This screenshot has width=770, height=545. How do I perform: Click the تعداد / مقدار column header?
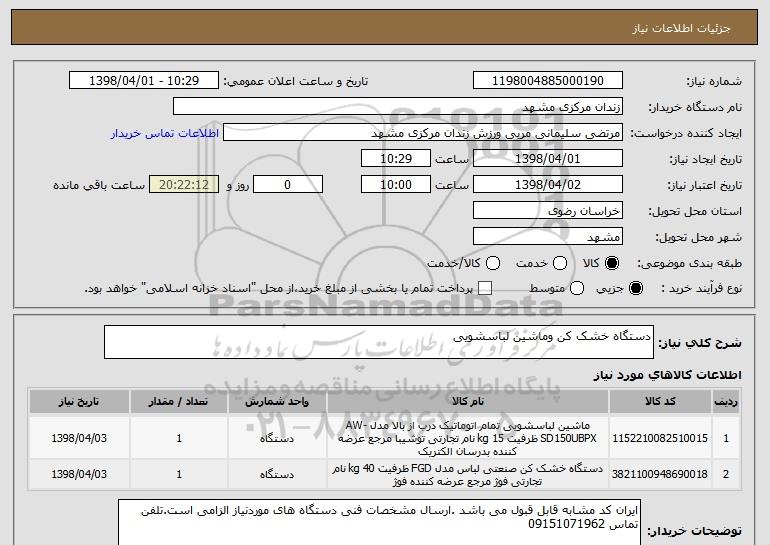point(179,402)
